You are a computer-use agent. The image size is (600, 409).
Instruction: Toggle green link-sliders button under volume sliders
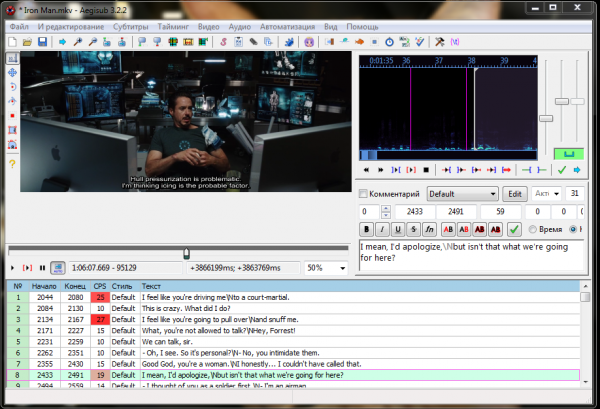click(569, 154)
